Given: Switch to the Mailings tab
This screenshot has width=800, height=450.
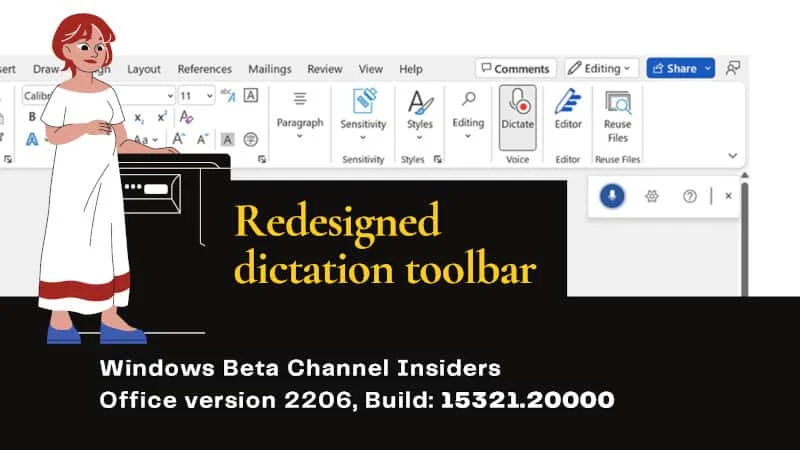Looking at the screenshot, I should pyautogui.click(x=270, y=69).
